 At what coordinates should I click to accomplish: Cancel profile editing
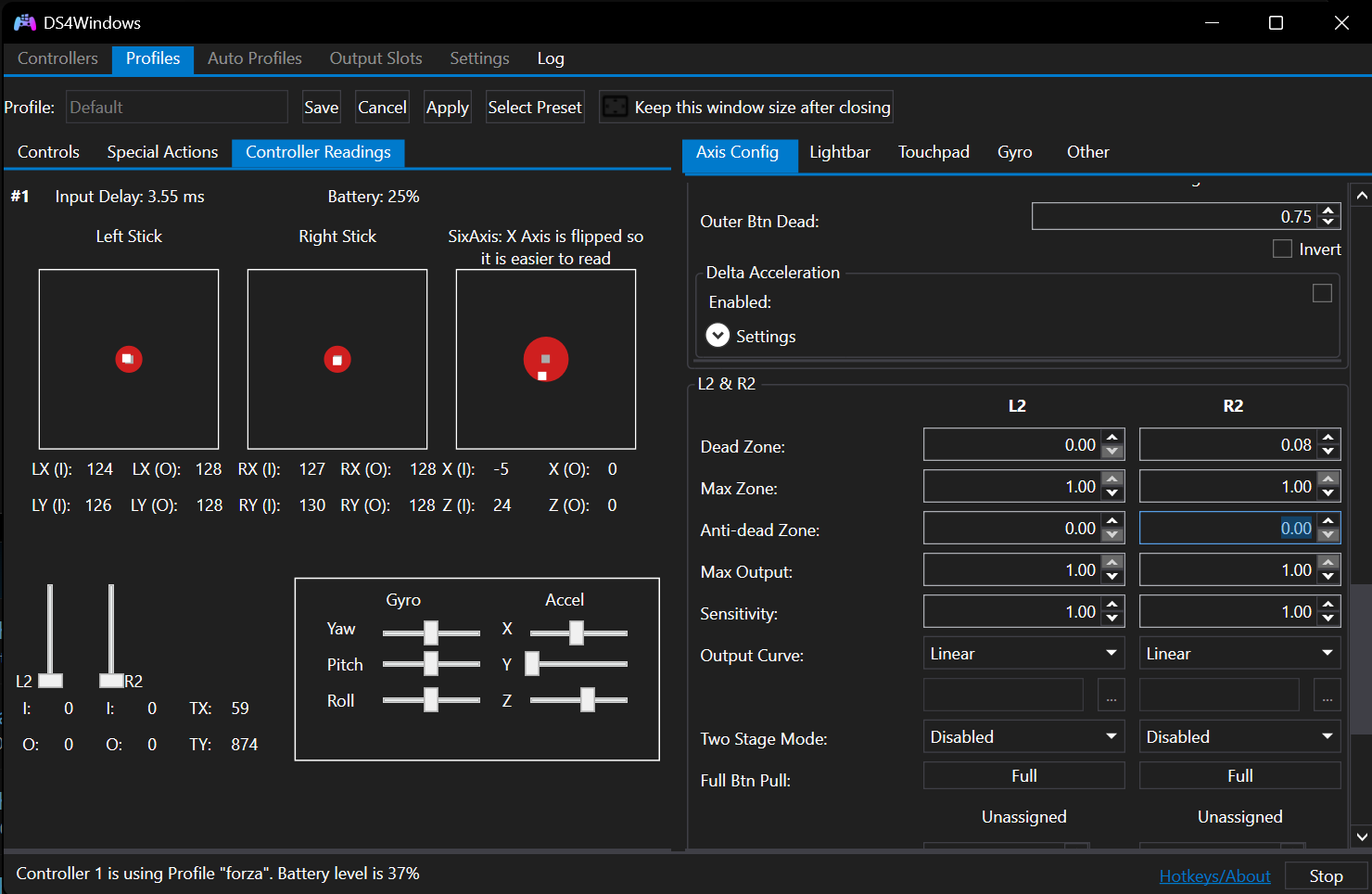click(x=382, y=108)
